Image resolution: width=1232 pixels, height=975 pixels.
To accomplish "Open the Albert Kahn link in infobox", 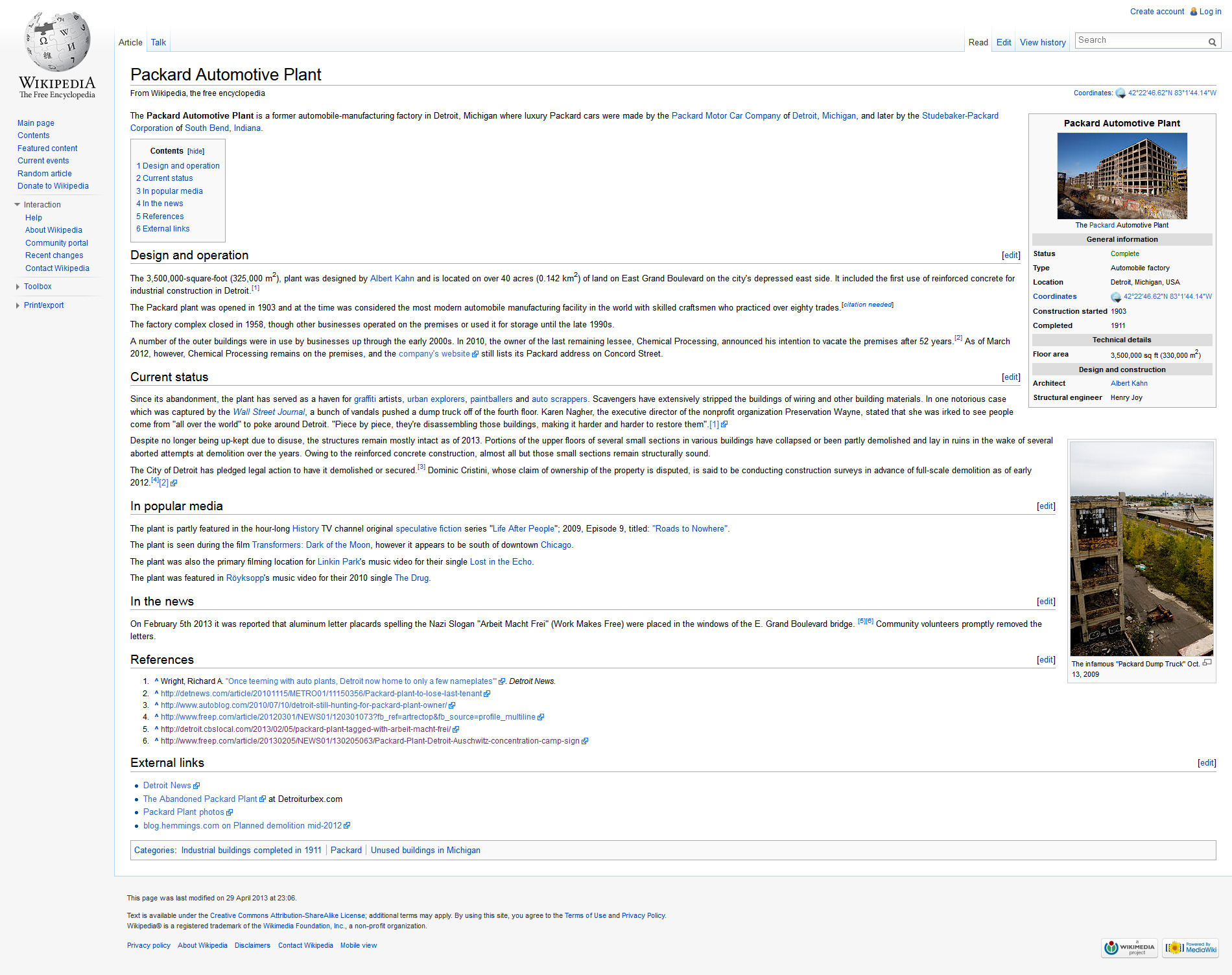I will click(x=1128, y=383).
